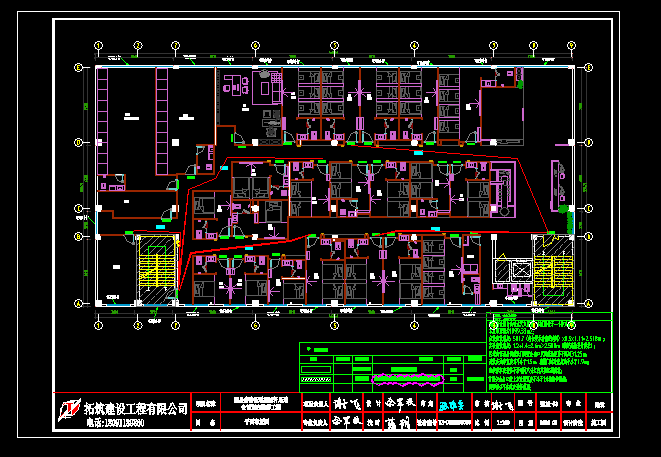Click axis bubble 9 in the top row

pos(571,46)
